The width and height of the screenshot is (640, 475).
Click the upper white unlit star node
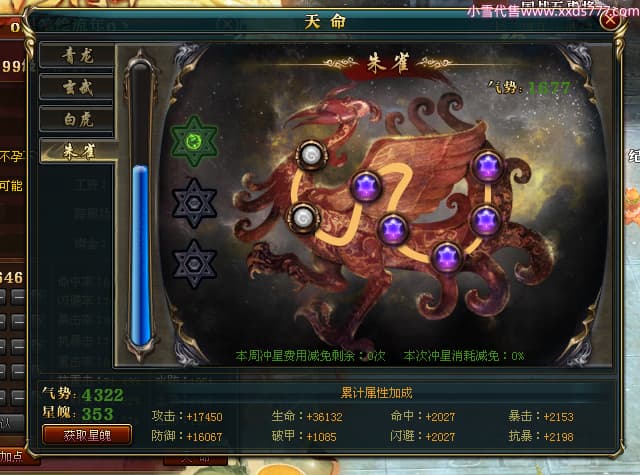[x=311, y=155]
